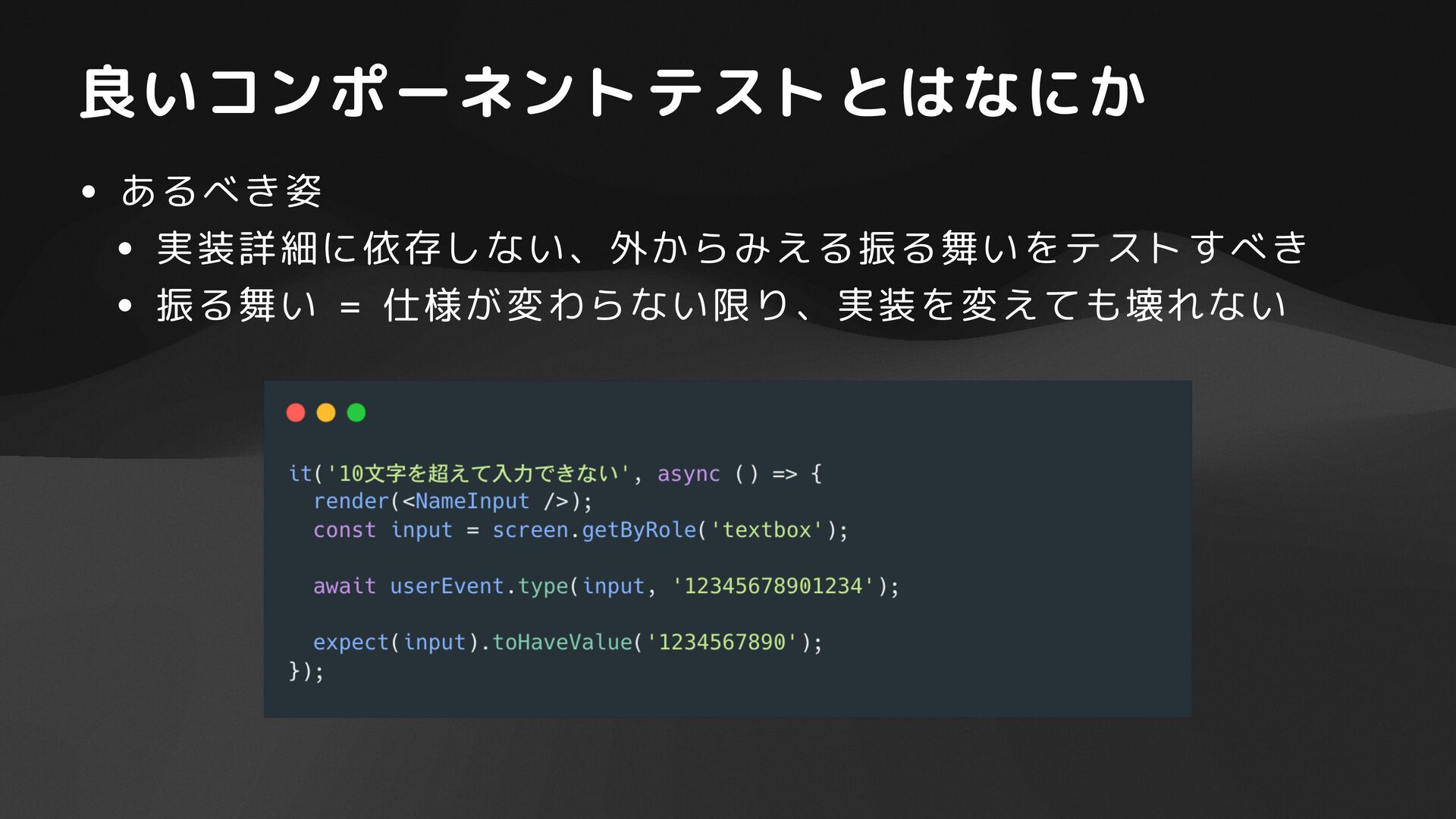
Task: Click the 'await' keyword in code
Action: (x=344, y=586)
